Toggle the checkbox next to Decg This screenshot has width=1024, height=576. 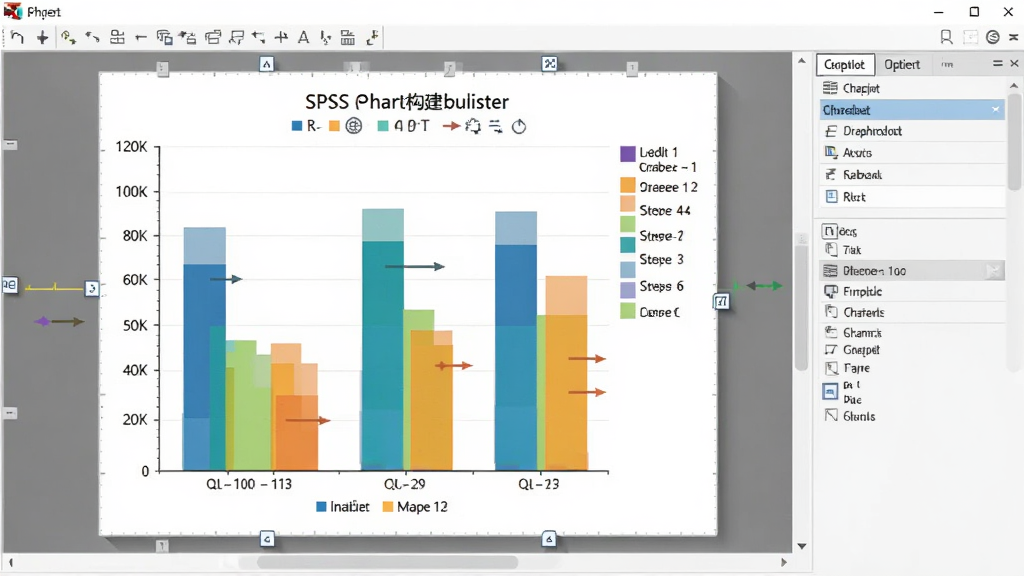point(829,231)
